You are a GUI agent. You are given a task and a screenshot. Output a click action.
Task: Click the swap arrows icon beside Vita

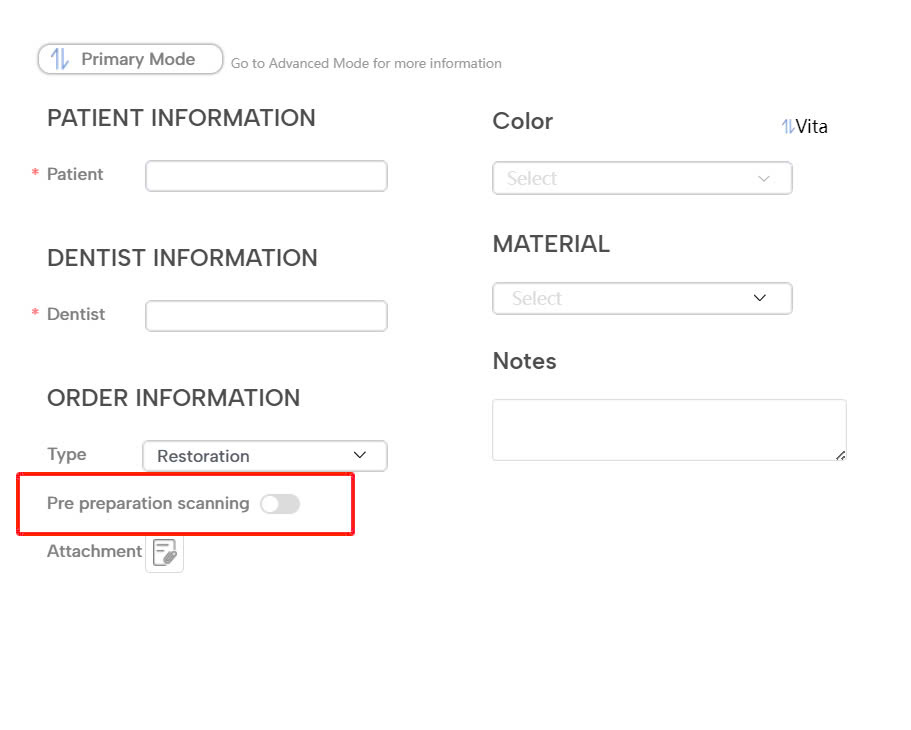(788, 127)
